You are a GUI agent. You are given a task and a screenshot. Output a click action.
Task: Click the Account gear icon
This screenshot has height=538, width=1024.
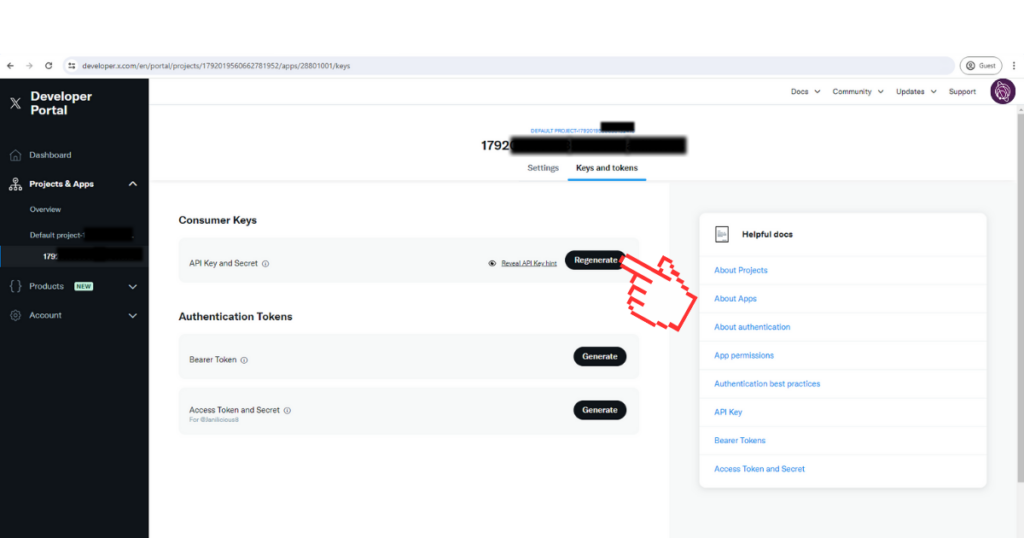(15, 315)
